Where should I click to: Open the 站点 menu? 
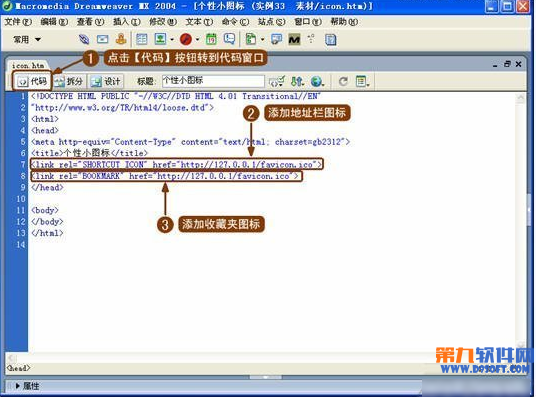click(x=272, y=22)
